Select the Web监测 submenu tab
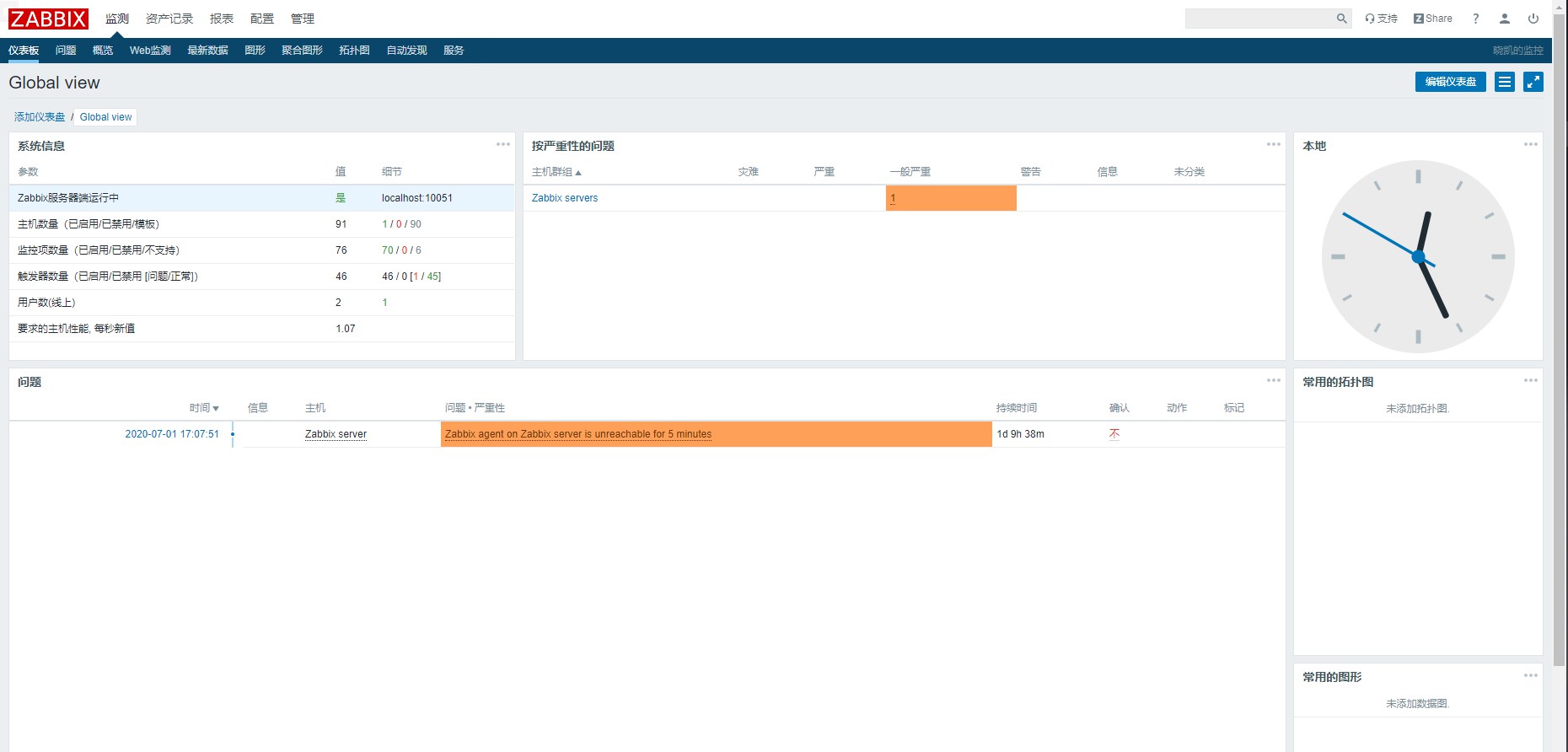Screen dimensions: 1568x752 pyautogui.click(x=150, y=51)
